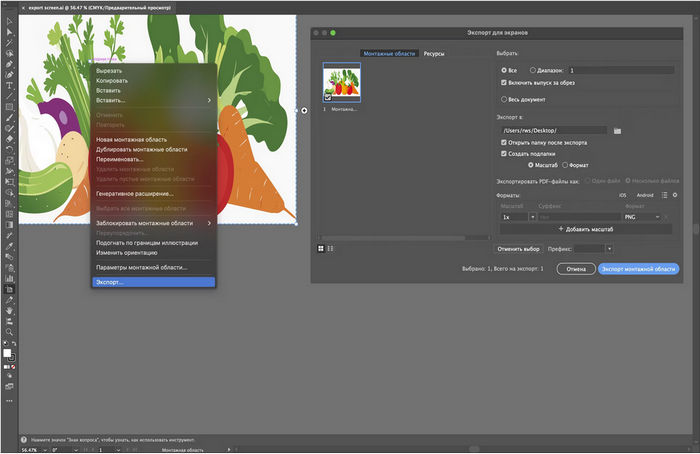Select the Rectangle shape tool
This screenshot has width=700, height=454.
click(8, 107)
